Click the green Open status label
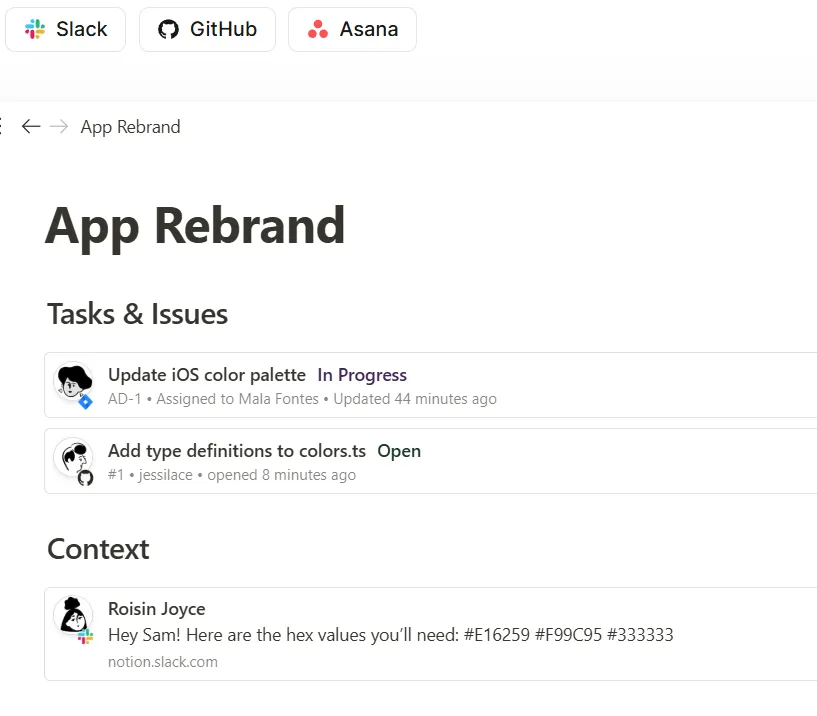This screenshot has height=716, width=817. click(399, 451)
